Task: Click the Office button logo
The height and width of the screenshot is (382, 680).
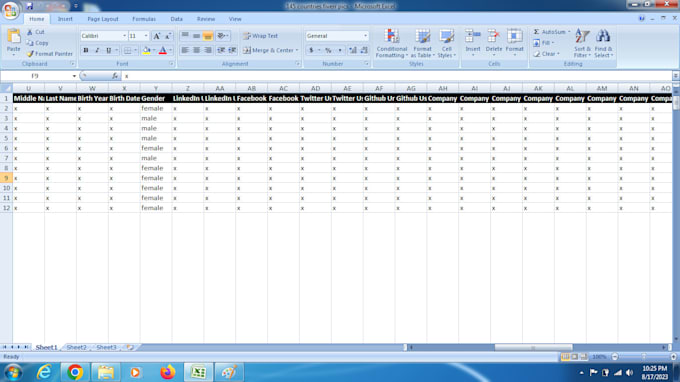Action: pyautogui.click(x=10, y=9)
